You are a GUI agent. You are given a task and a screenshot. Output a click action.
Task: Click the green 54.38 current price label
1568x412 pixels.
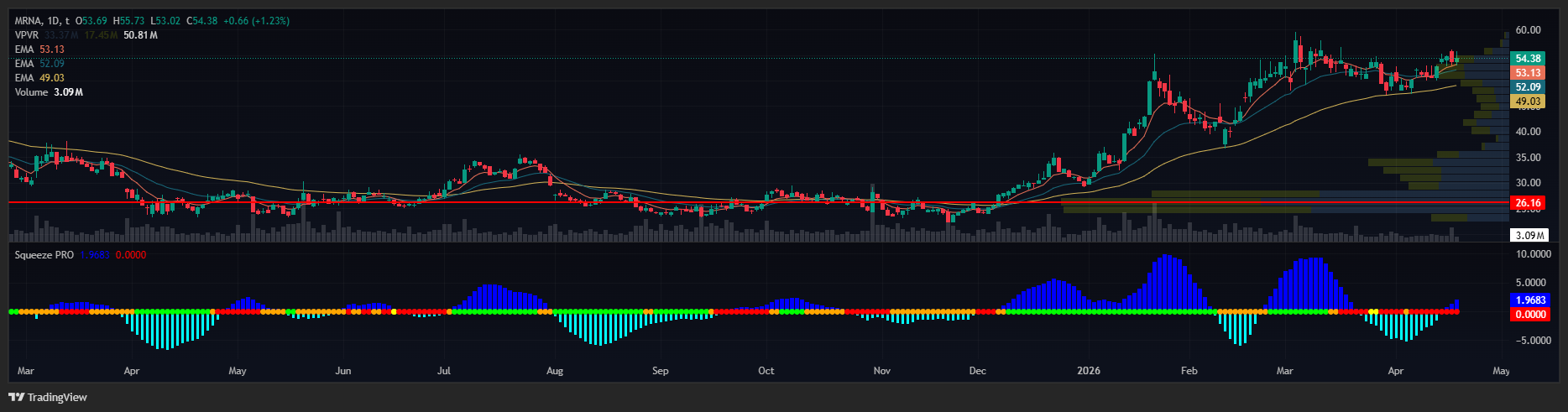click(x=1528, y=59)
